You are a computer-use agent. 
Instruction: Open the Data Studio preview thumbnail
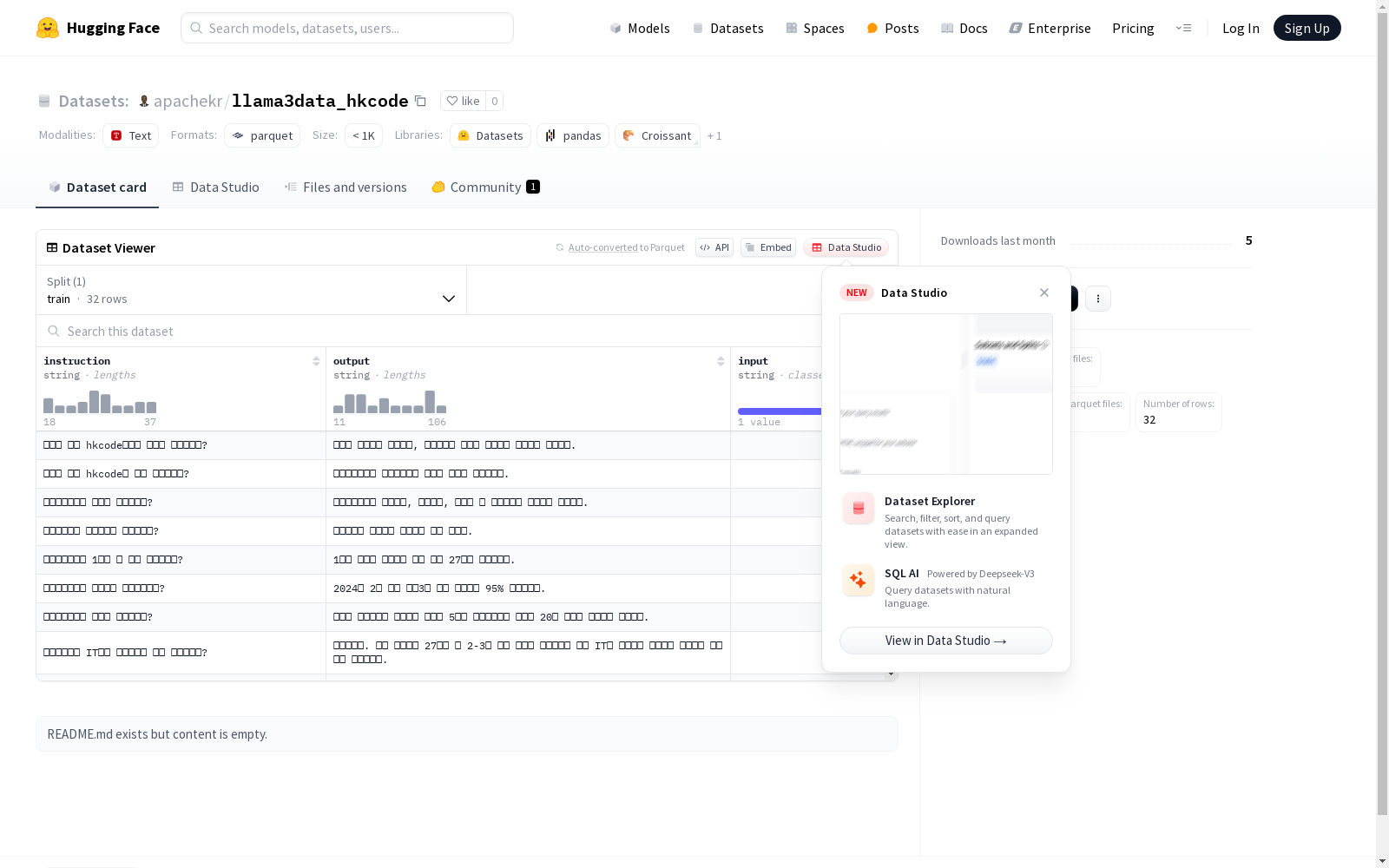946,394
